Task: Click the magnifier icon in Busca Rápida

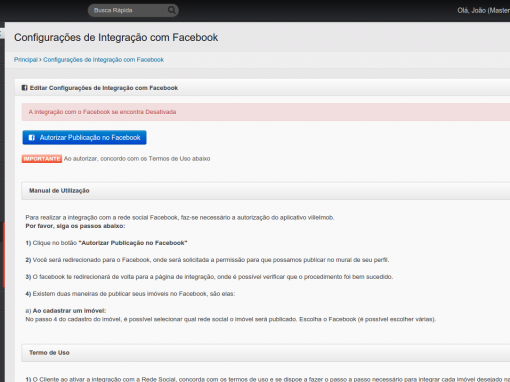Action: (171, 10)
